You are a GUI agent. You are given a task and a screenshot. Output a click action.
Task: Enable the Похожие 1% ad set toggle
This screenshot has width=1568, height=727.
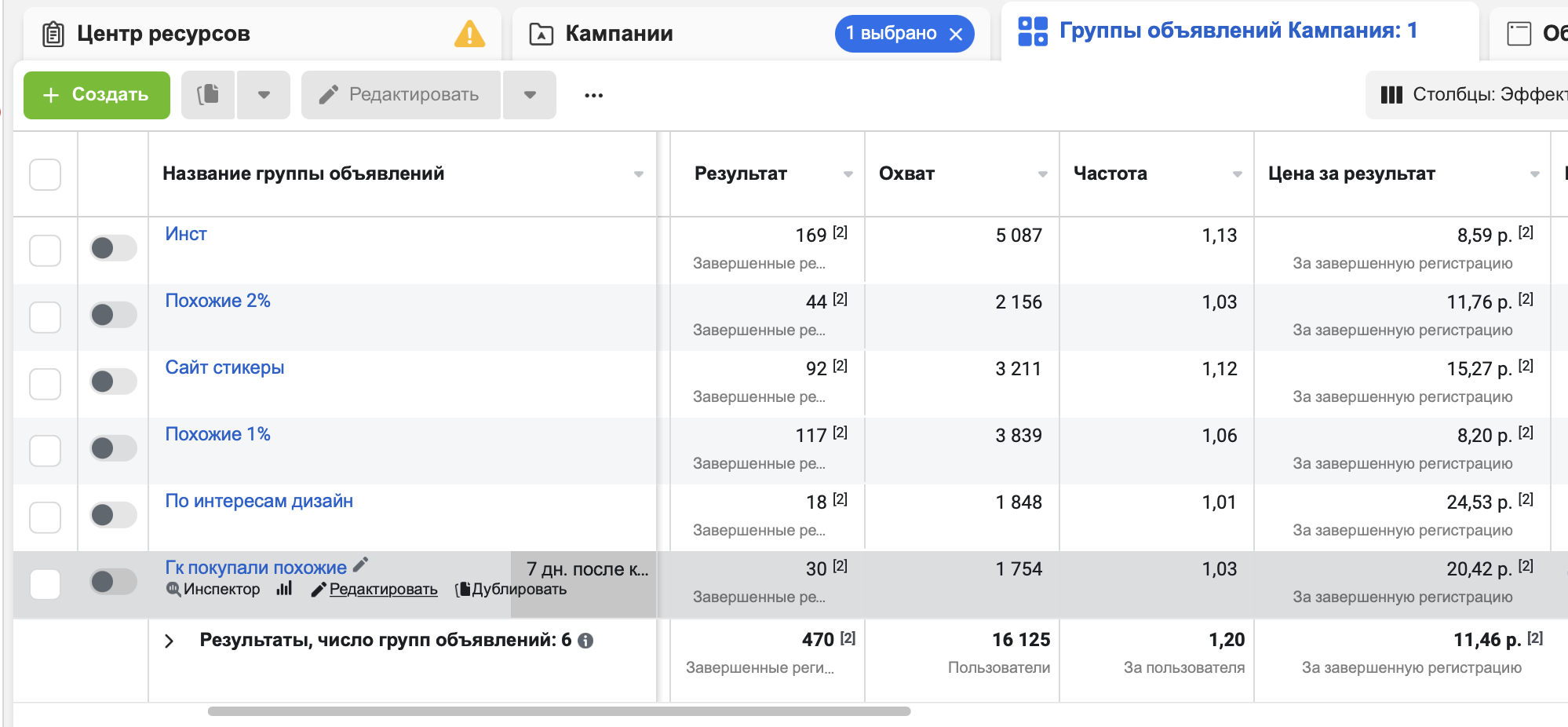(113, 448)
